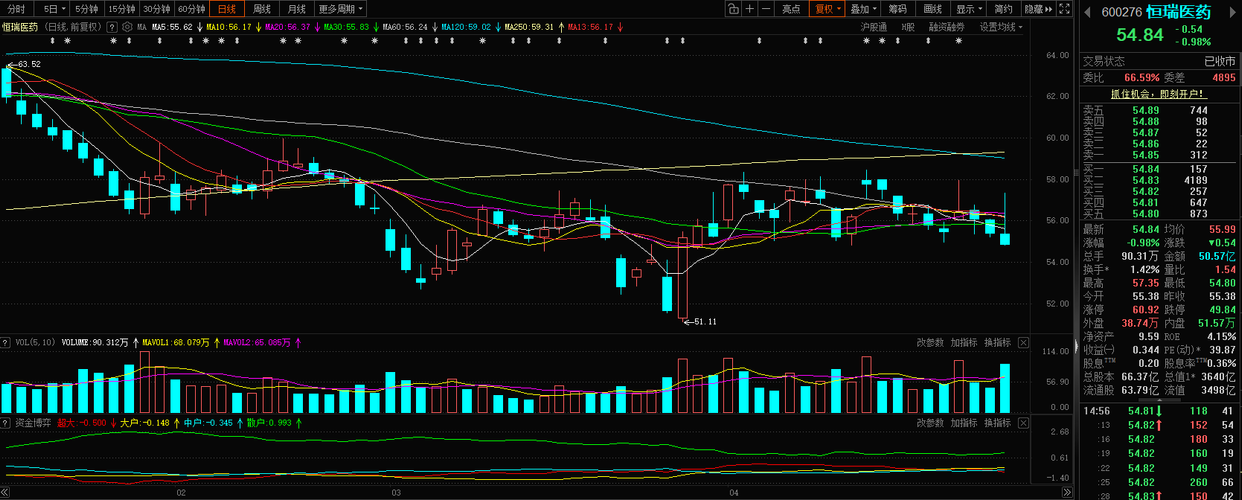
Task: Click 换指标 in the VOL panel
Action: (x=997, y=342)
